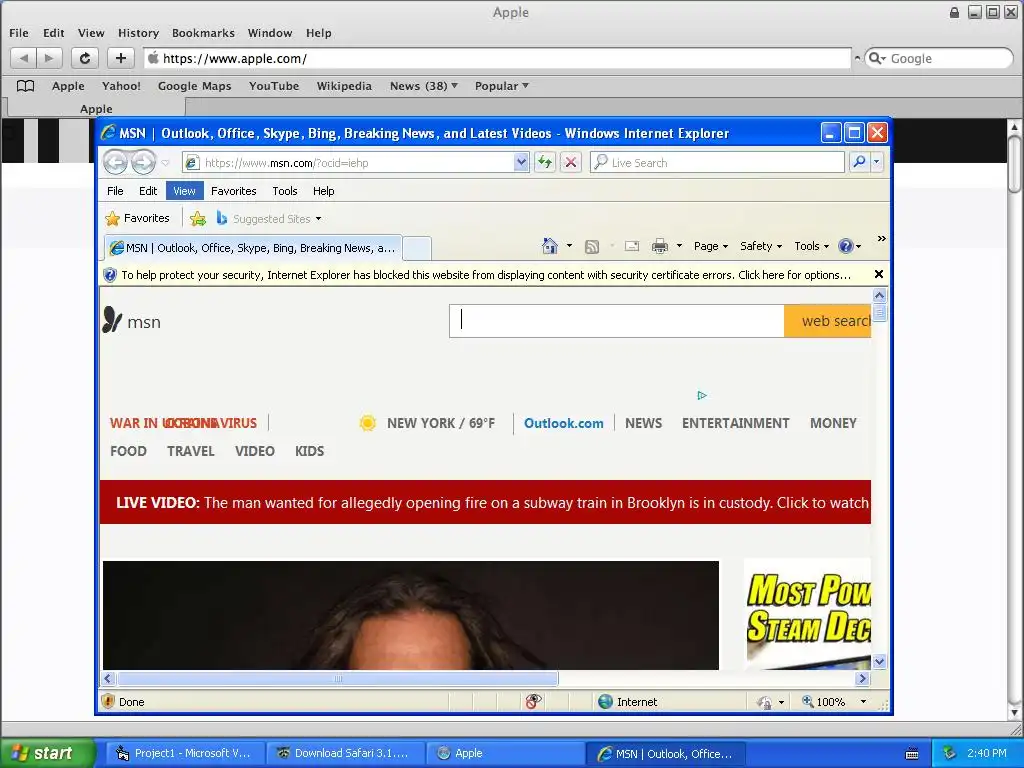The image size is (1024, 768).
Task: Click Internet Explorer's back button
Action: point(116,163)
